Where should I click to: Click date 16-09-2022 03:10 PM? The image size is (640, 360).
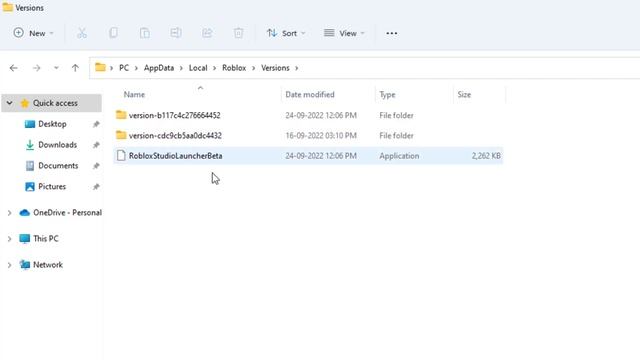tap(321, 136)
